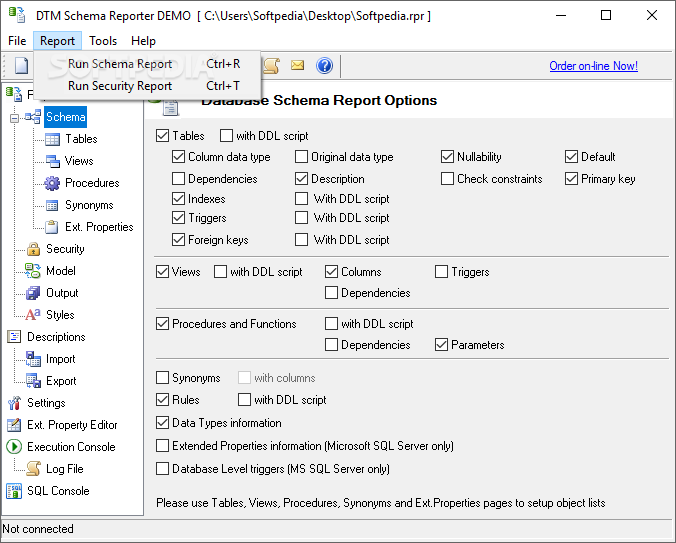Enable Original data type option
The width and height of the screenshot is (676, 543).
[x=301, y=157]
